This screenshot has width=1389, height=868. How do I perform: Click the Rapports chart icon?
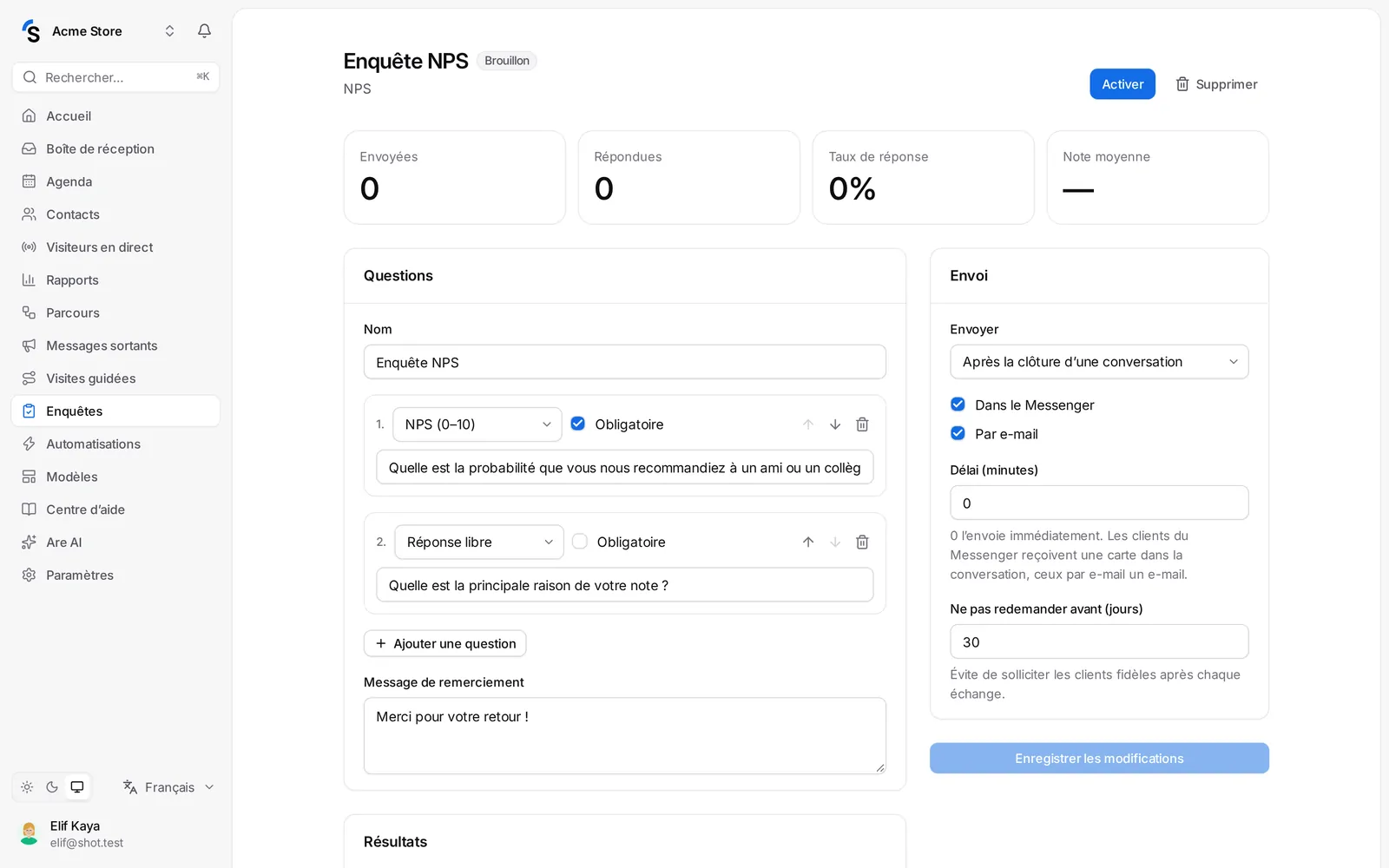[x=29, y=280]
